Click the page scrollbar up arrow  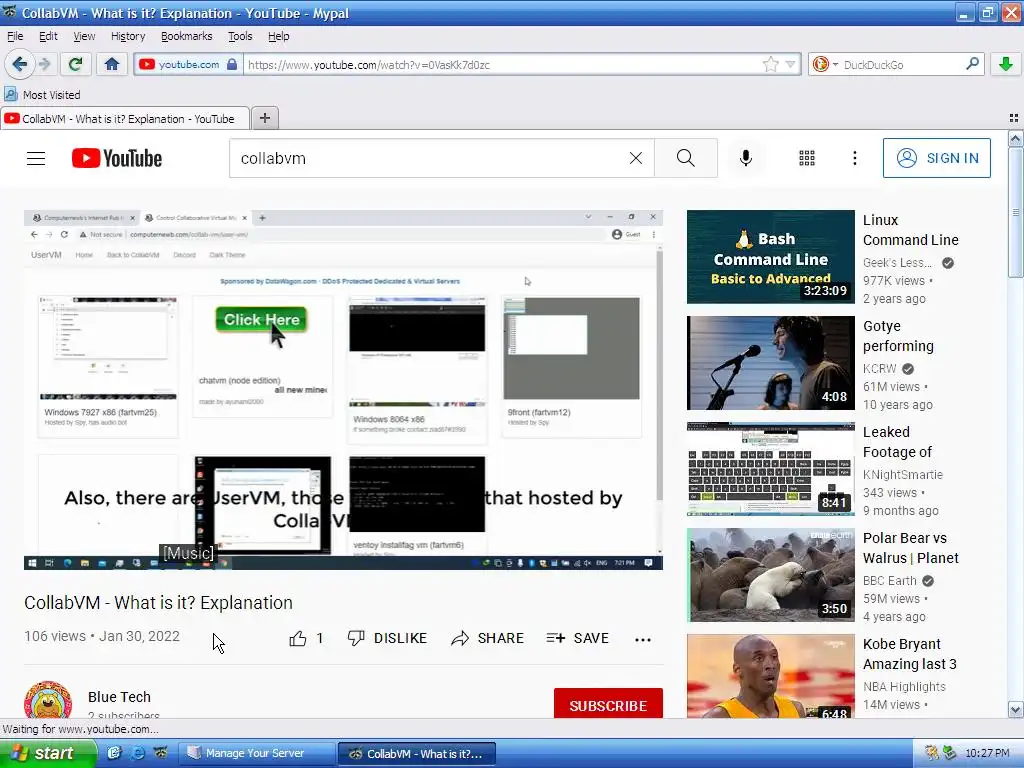coord(1015,138)
